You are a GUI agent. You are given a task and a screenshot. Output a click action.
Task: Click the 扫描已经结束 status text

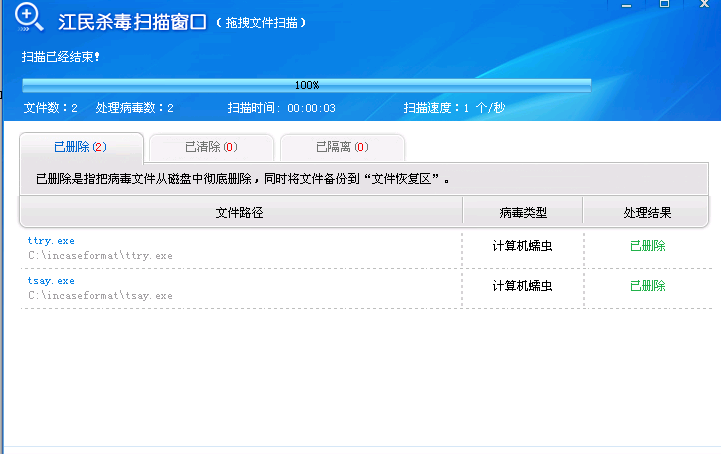point(60,57)
